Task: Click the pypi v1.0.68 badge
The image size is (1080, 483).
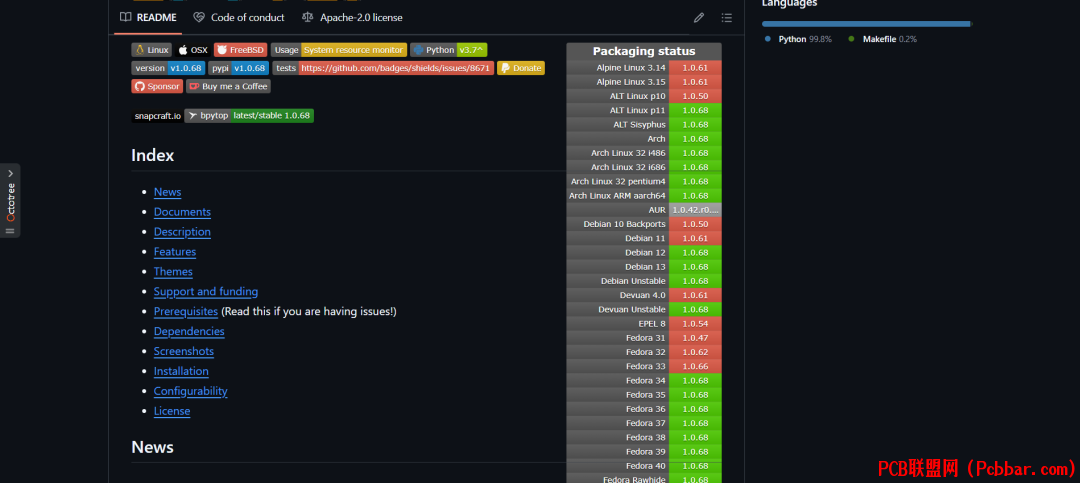Action: 238,68
